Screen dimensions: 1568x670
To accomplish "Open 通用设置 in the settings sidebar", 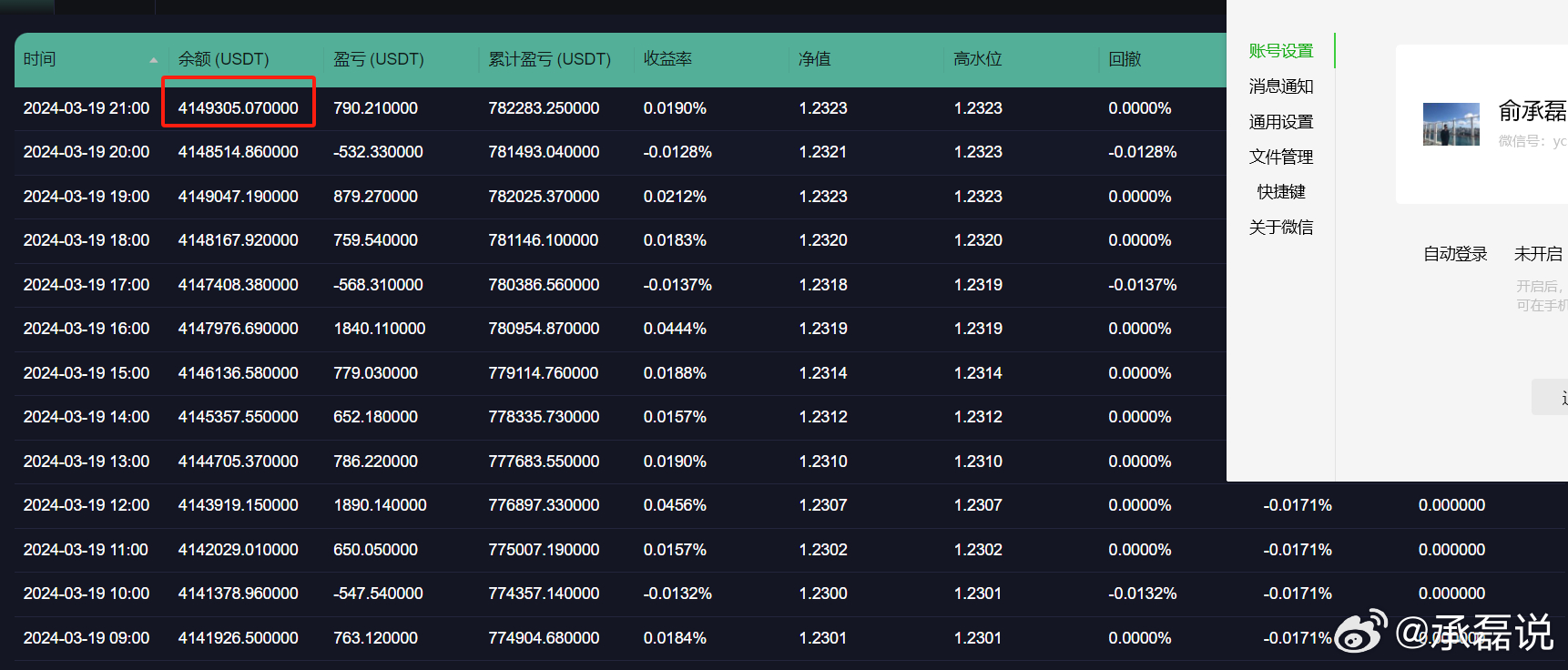I will point(1280,122).
